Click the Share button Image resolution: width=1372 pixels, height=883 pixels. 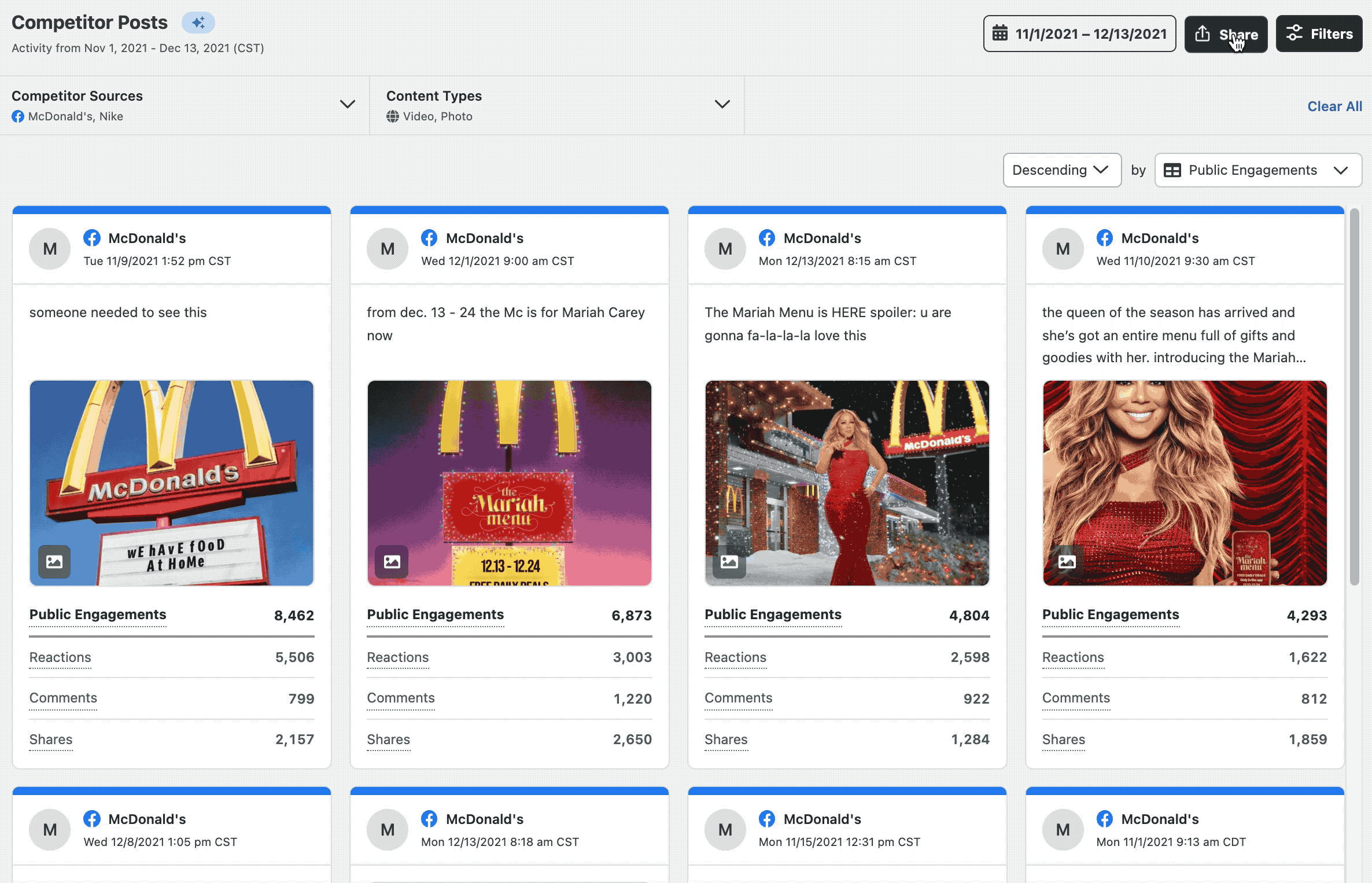click(x=1226, y=34)
